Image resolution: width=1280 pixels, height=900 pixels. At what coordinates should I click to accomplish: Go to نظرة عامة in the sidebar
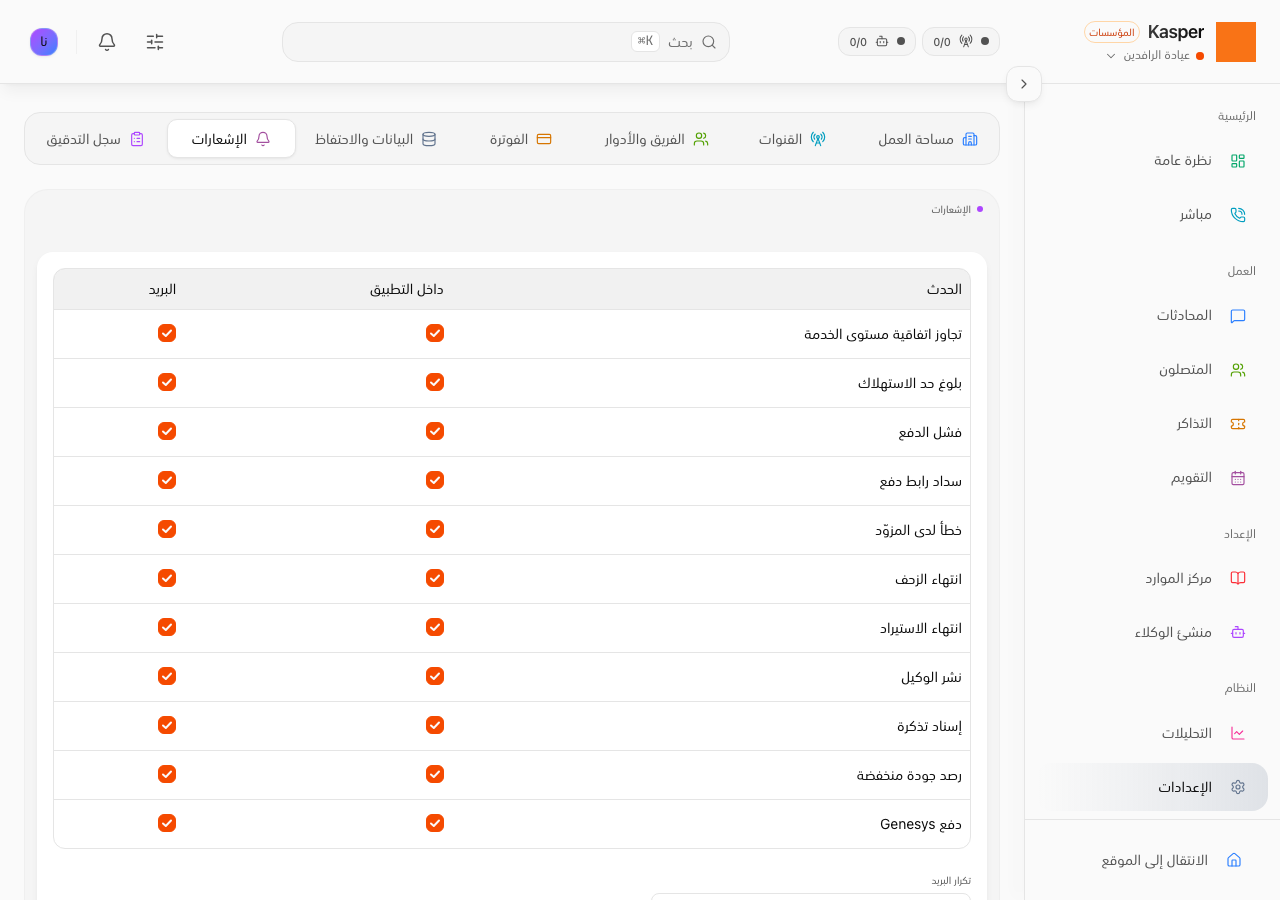(x=1152, y=161)
